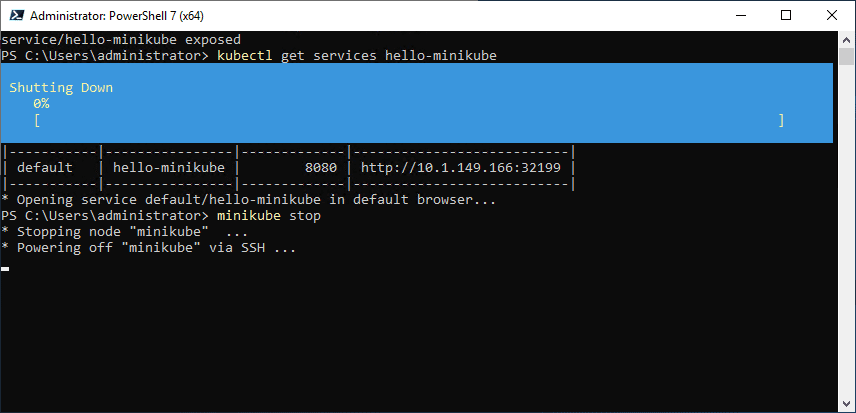The image size is (856, 413).
Task: Click the "Shutting Down" progress heading
Action: pos(61,88)
